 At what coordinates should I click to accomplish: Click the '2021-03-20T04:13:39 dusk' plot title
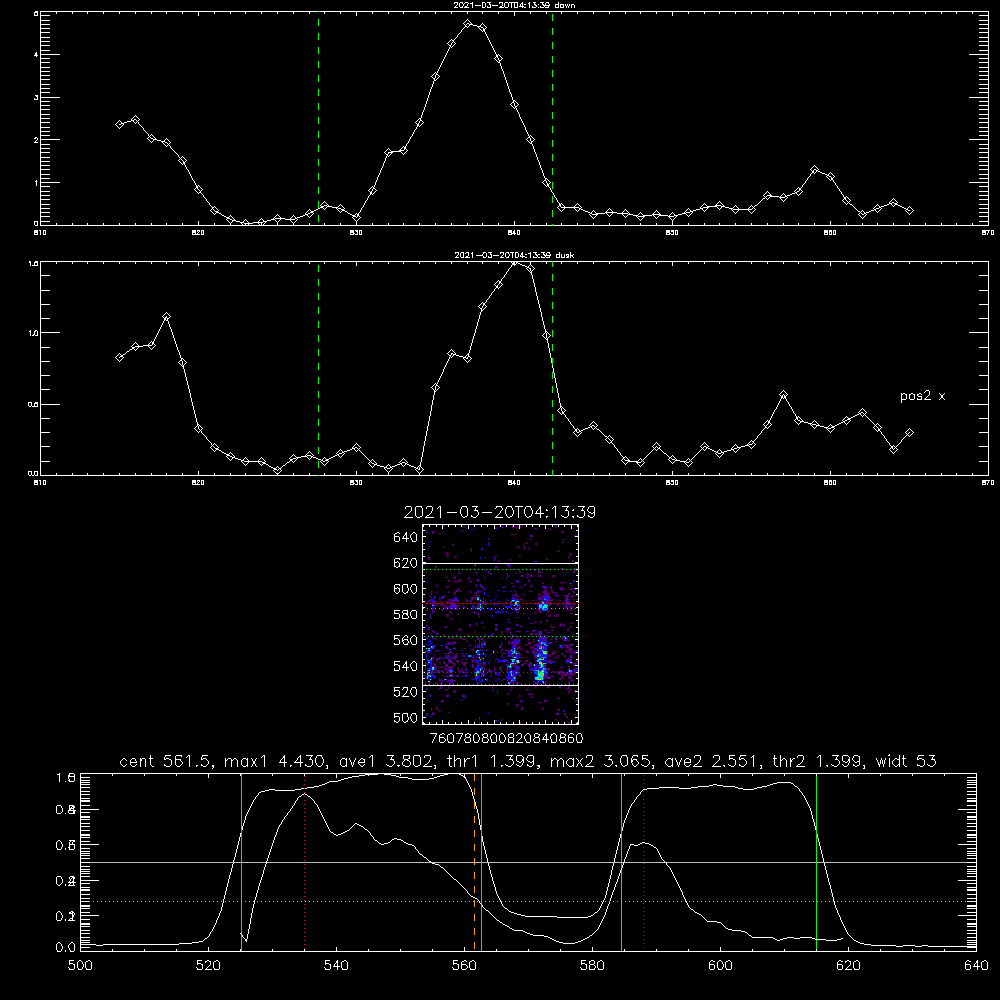click(514, 255)
